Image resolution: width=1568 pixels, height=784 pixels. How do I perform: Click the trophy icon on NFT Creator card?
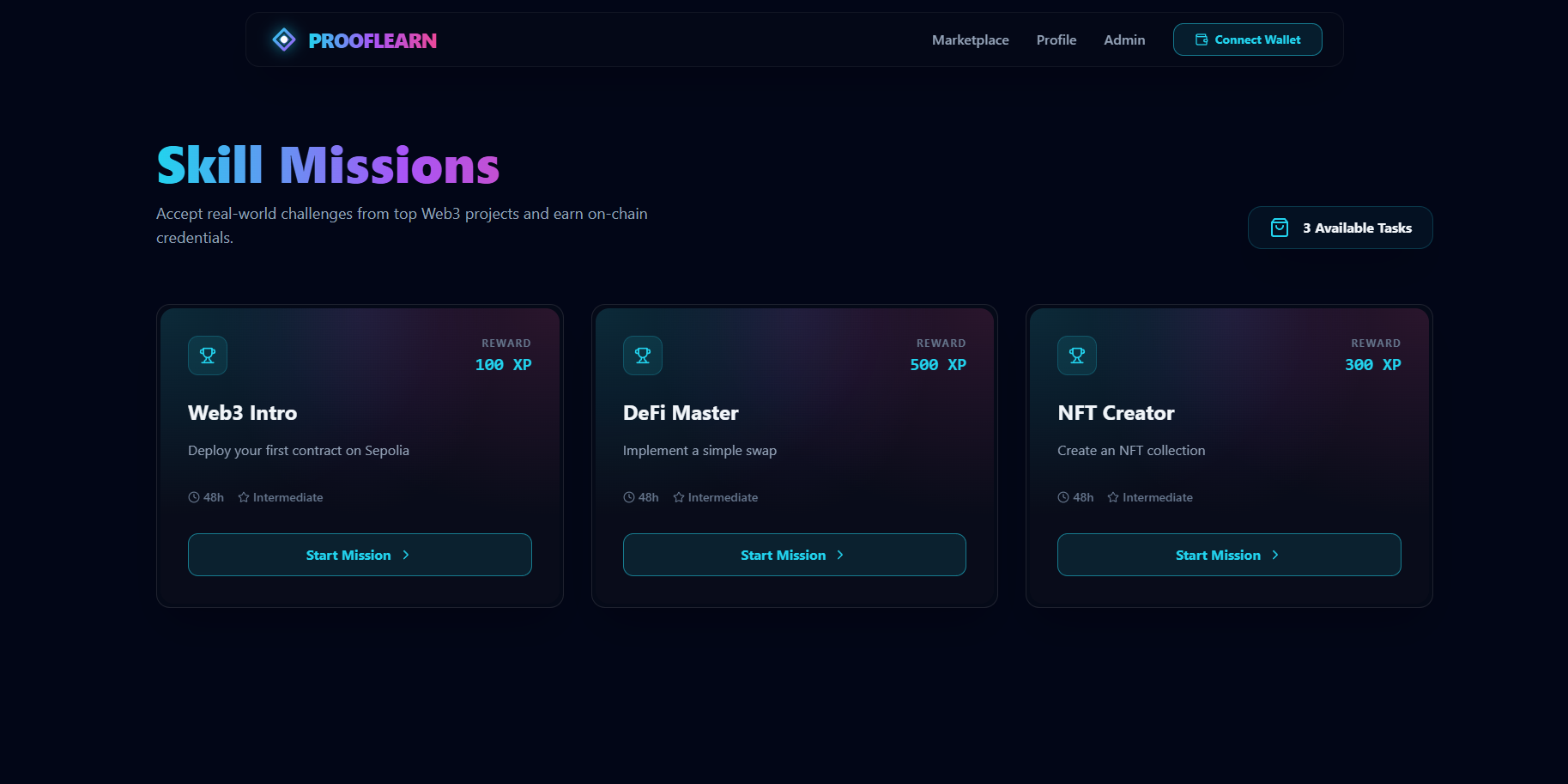pyautogui.click(x=1077, y=356)
